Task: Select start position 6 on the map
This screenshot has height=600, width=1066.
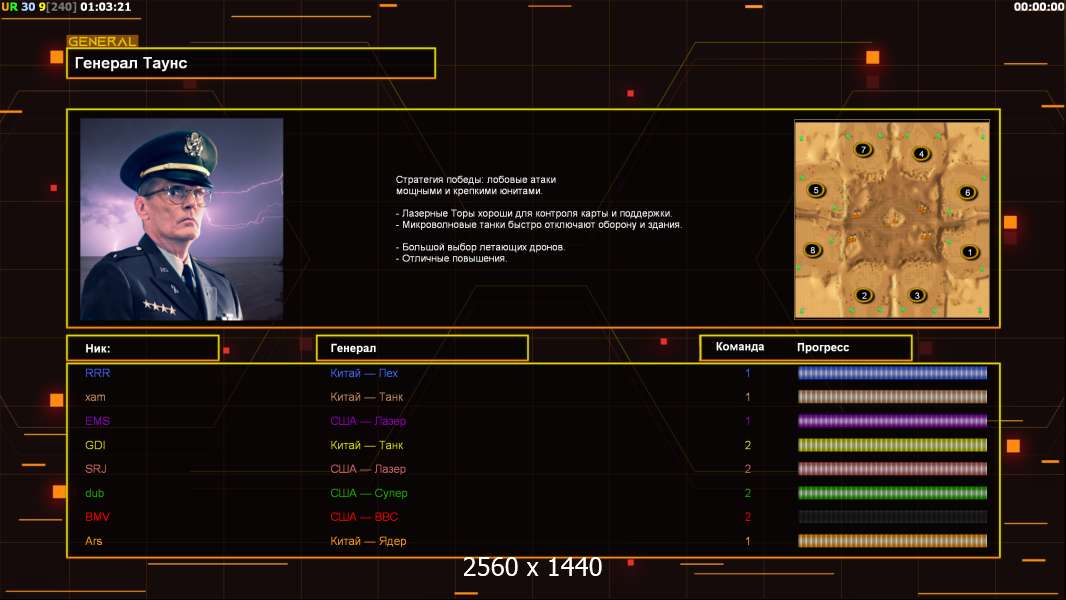Action: [967, 192]
